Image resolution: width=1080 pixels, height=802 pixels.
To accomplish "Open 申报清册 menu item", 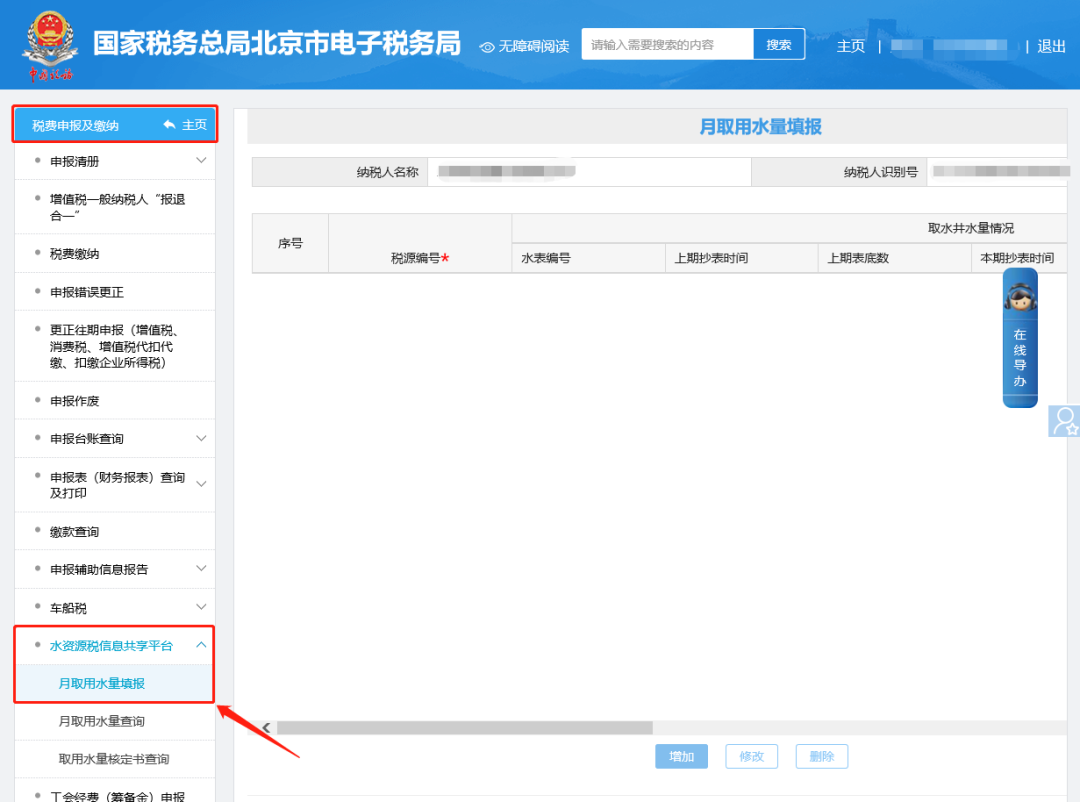I will pyautogui.click(x=115, y=161).
